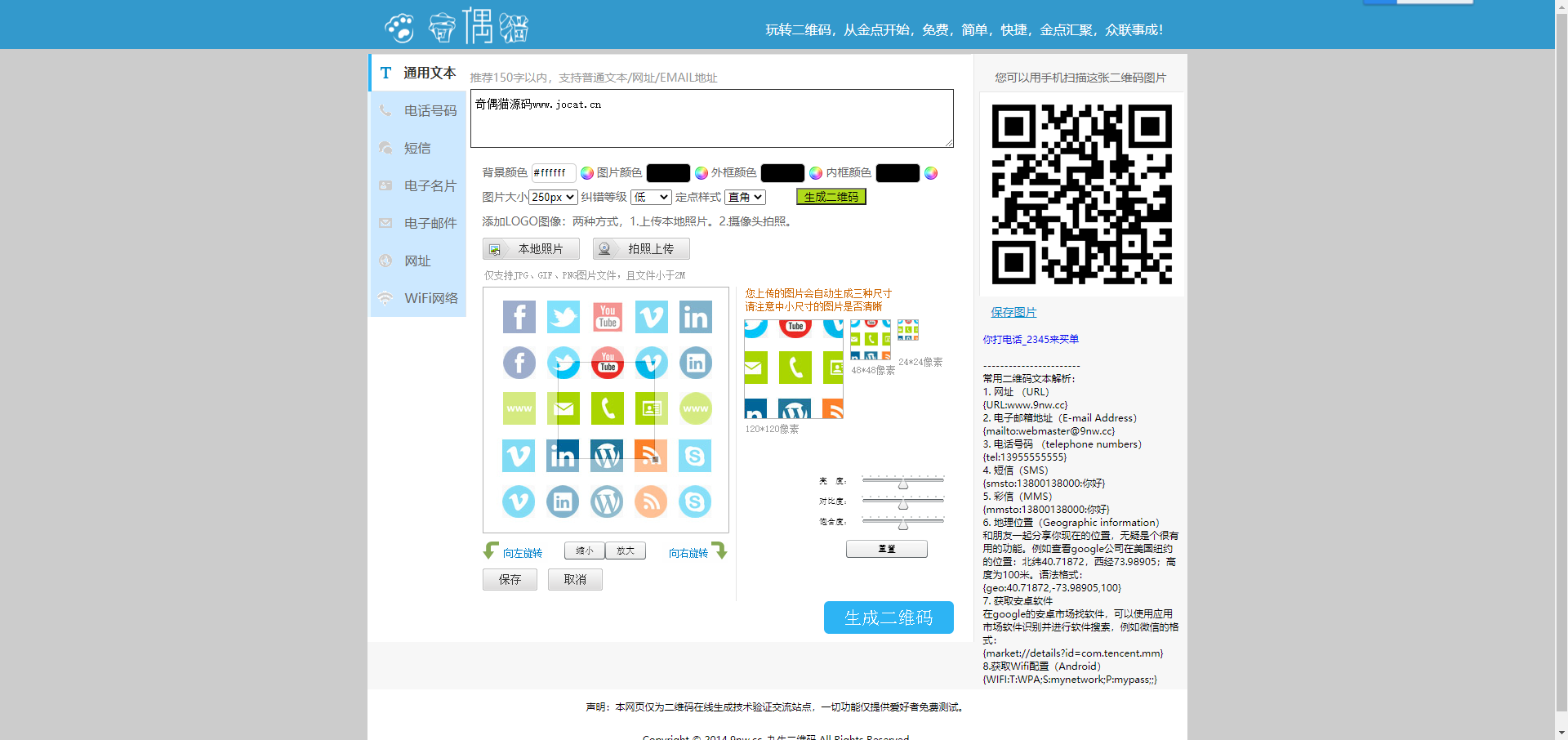
Task: Click the 拍照上传 webcam button
Action: pos(641,248)
